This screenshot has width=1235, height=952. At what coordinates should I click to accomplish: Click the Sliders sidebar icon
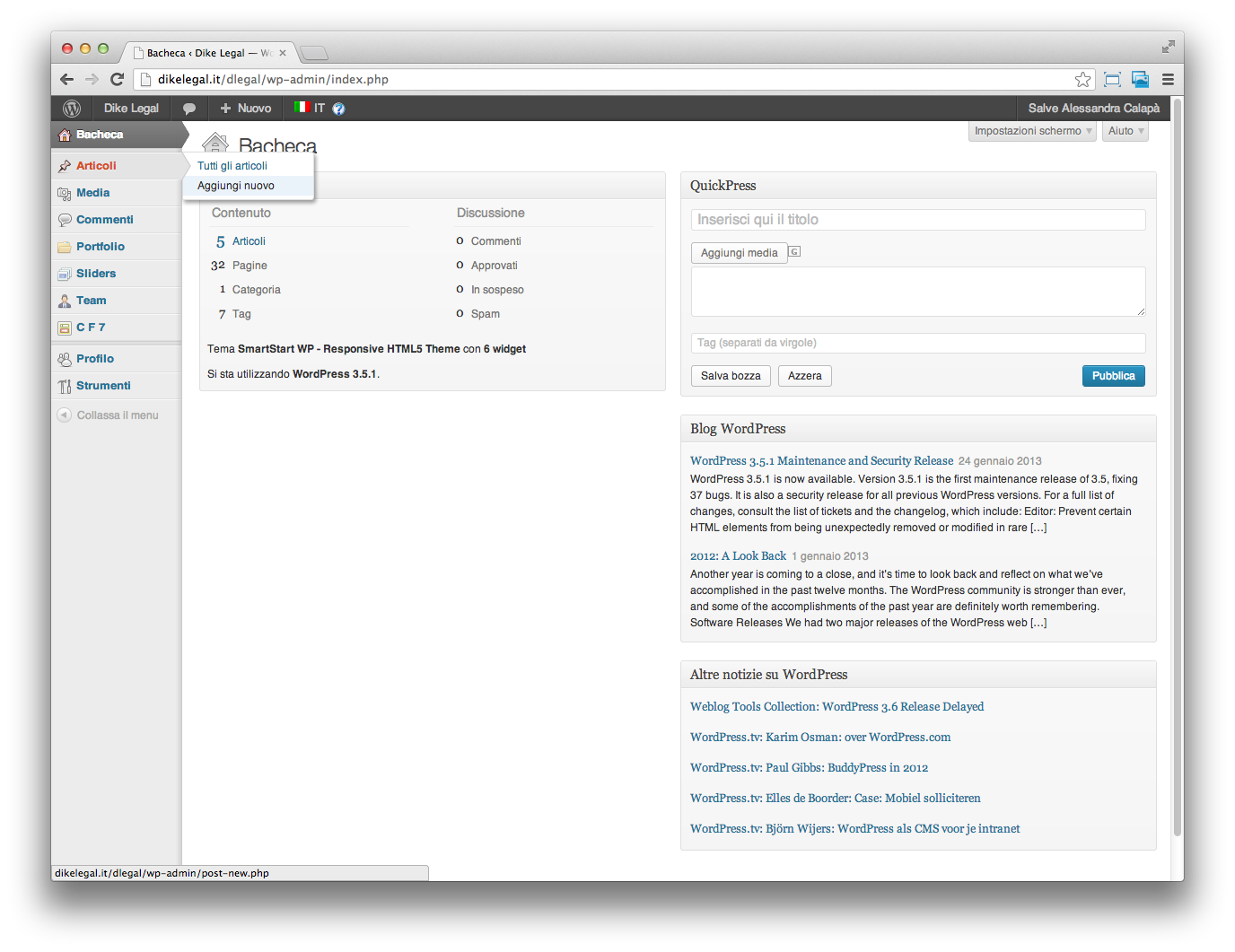coord(65,274)
